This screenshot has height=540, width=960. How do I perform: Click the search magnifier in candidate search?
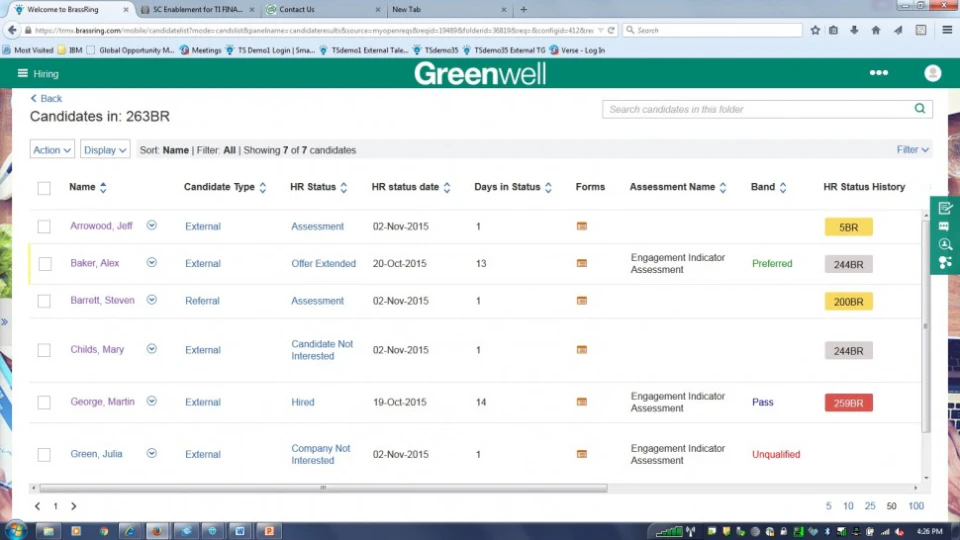pyautogui.click(x=919, y=109)
